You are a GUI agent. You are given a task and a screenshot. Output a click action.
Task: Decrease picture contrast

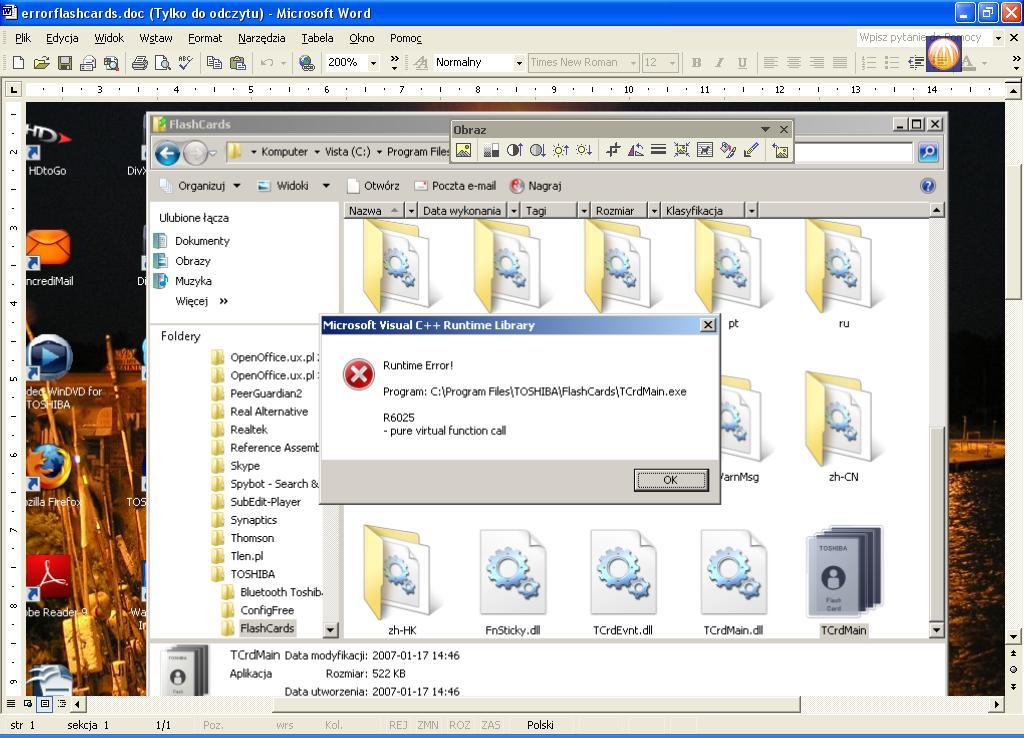tap(537, 151)
